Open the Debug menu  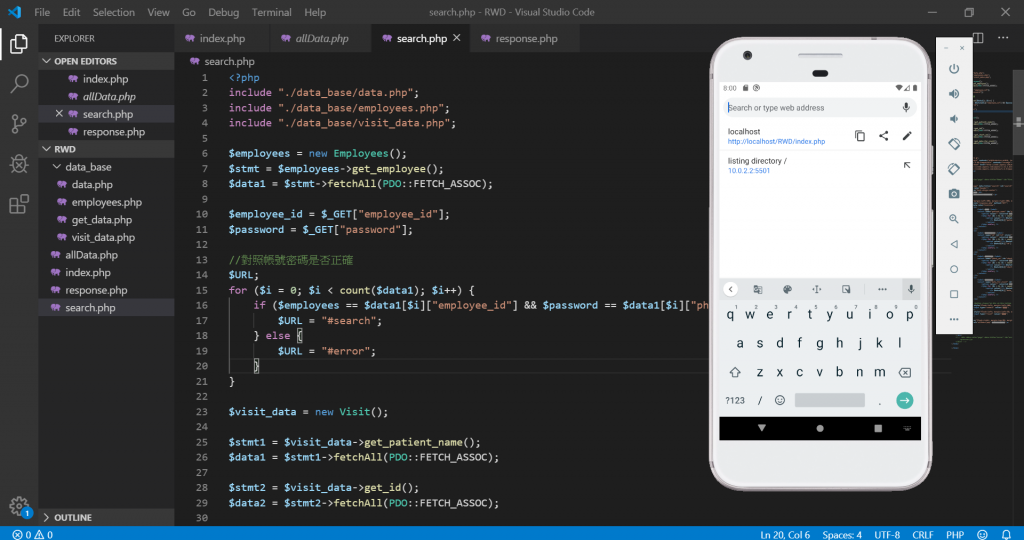click(223, 12)
